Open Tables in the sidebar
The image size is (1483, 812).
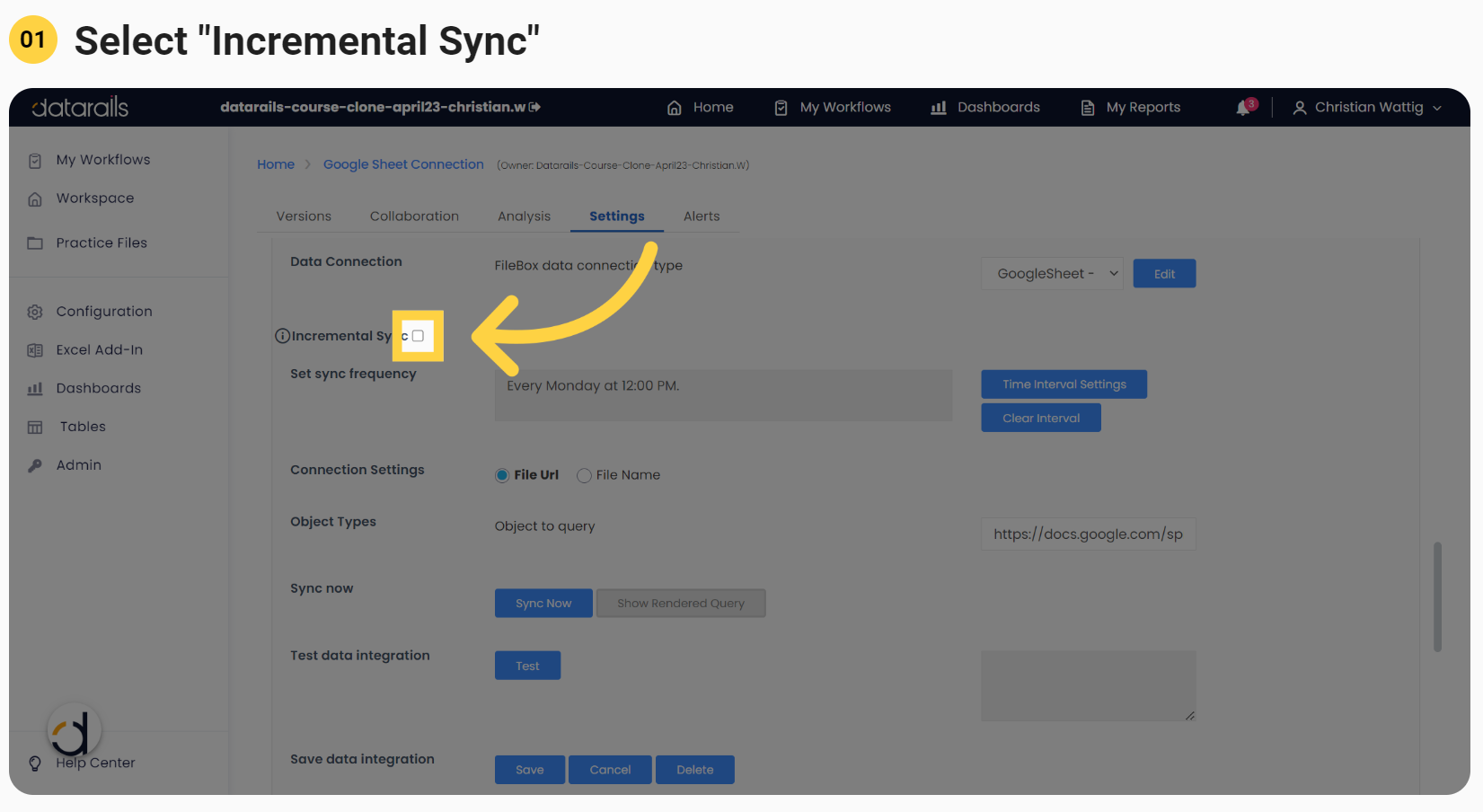coord(83,427)
